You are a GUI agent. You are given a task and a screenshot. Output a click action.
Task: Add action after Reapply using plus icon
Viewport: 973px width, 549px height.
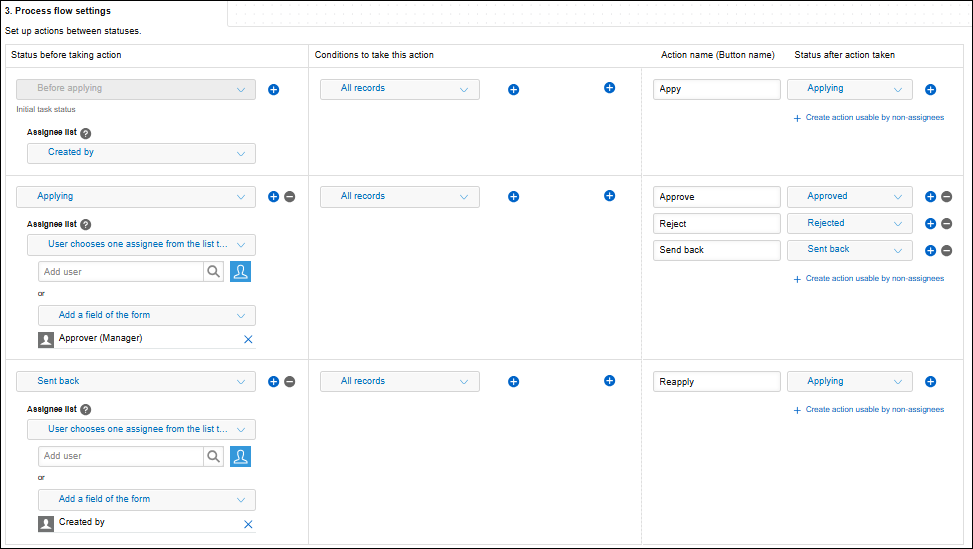(930, 381)
